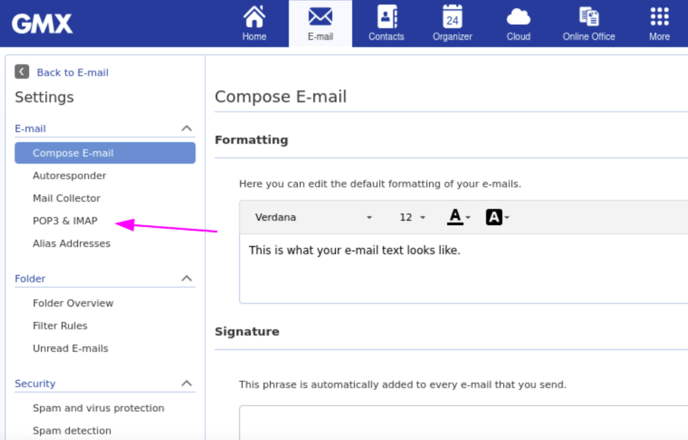This screenshot has height=440, width=688.
Task: Open Spam and virus protection settings
Action: 98,408
